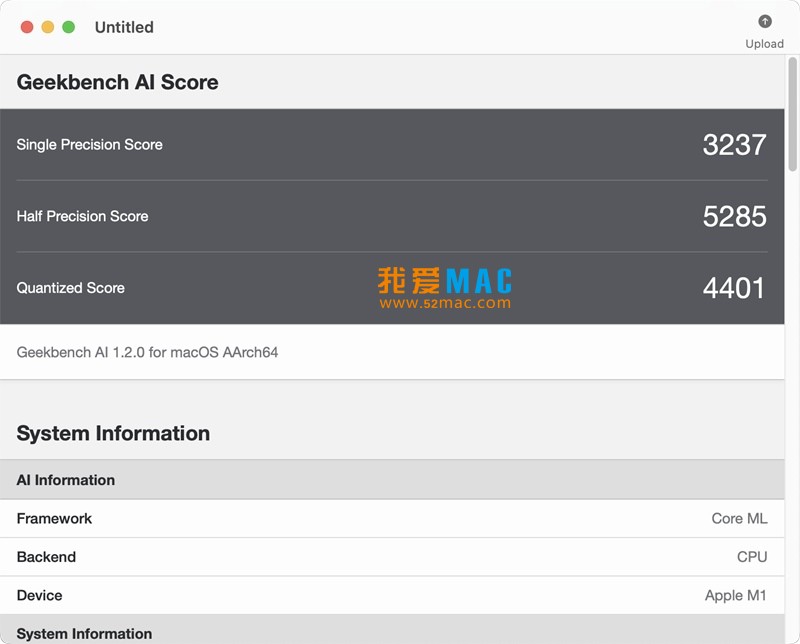Select the Quantized Score label

pos(70,288)
